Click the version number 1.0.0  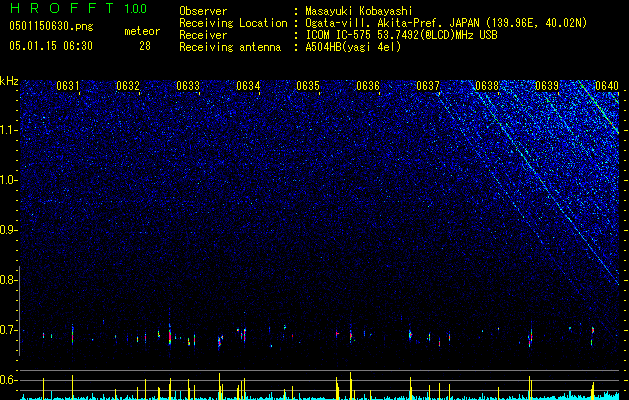tap(135, 8)
